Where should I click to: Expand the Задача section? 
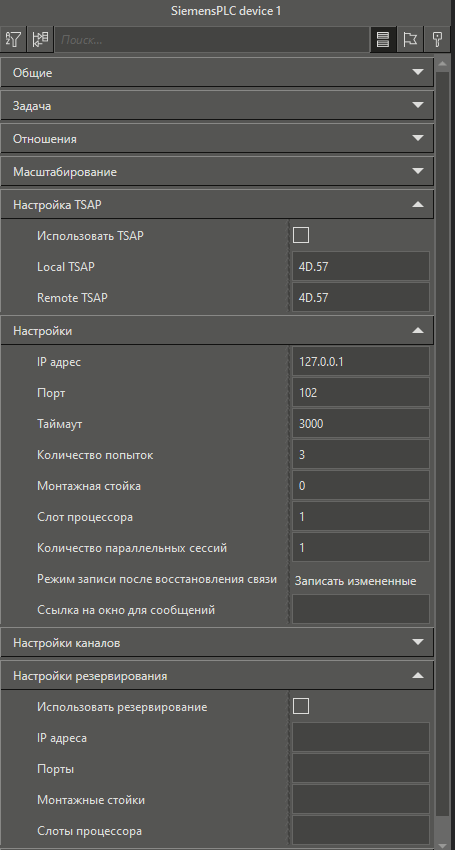pyautogui.click(x=217, y=106)
